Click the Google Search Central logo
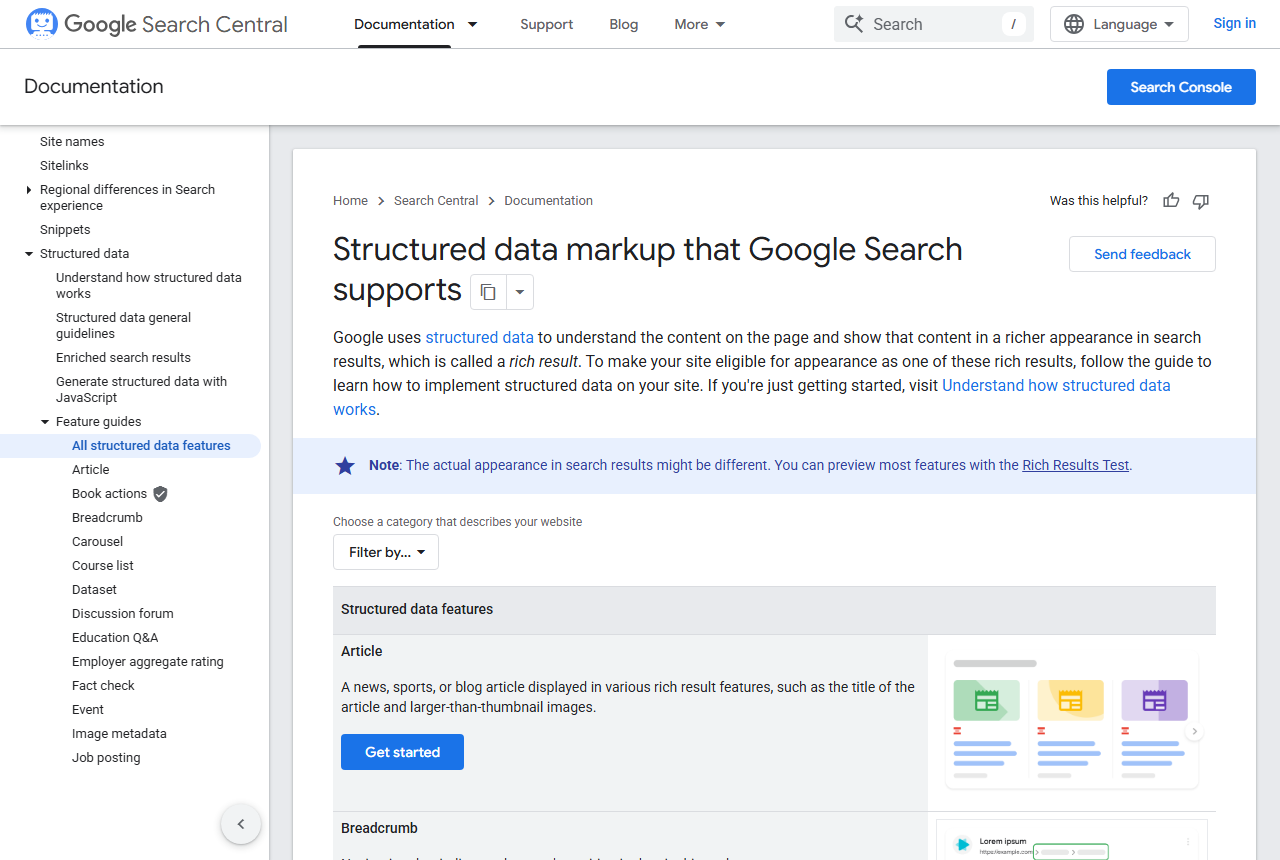The image size is (1280, 860). coord(156,24)
